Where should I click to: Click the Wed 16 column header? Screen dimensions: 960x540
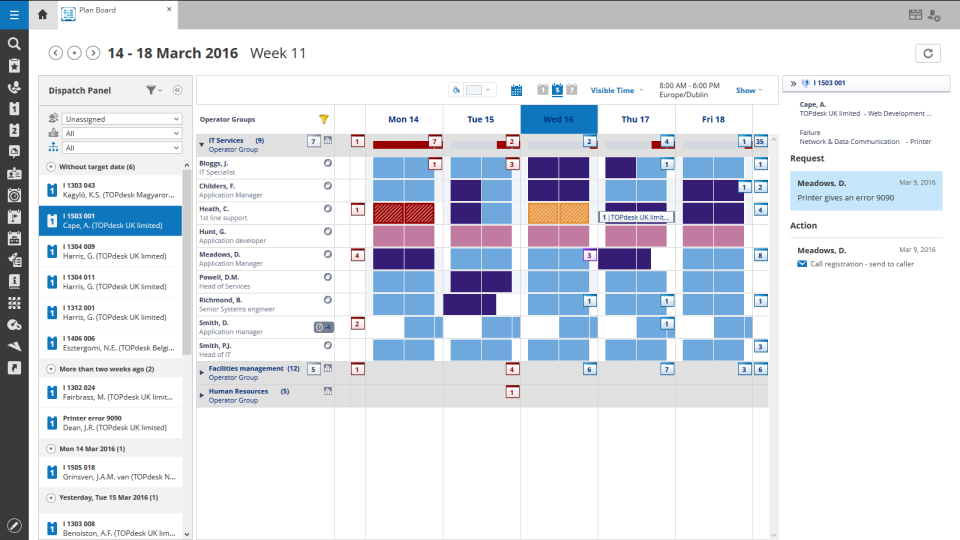click(x=559, y=119)
